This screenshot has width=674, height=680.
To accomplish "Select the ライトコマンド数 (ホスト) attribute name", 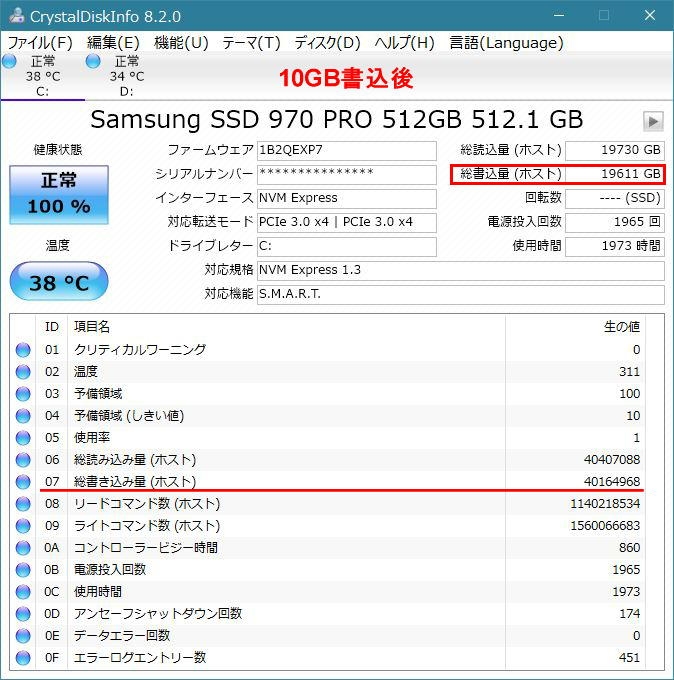I will pos(147,526).
